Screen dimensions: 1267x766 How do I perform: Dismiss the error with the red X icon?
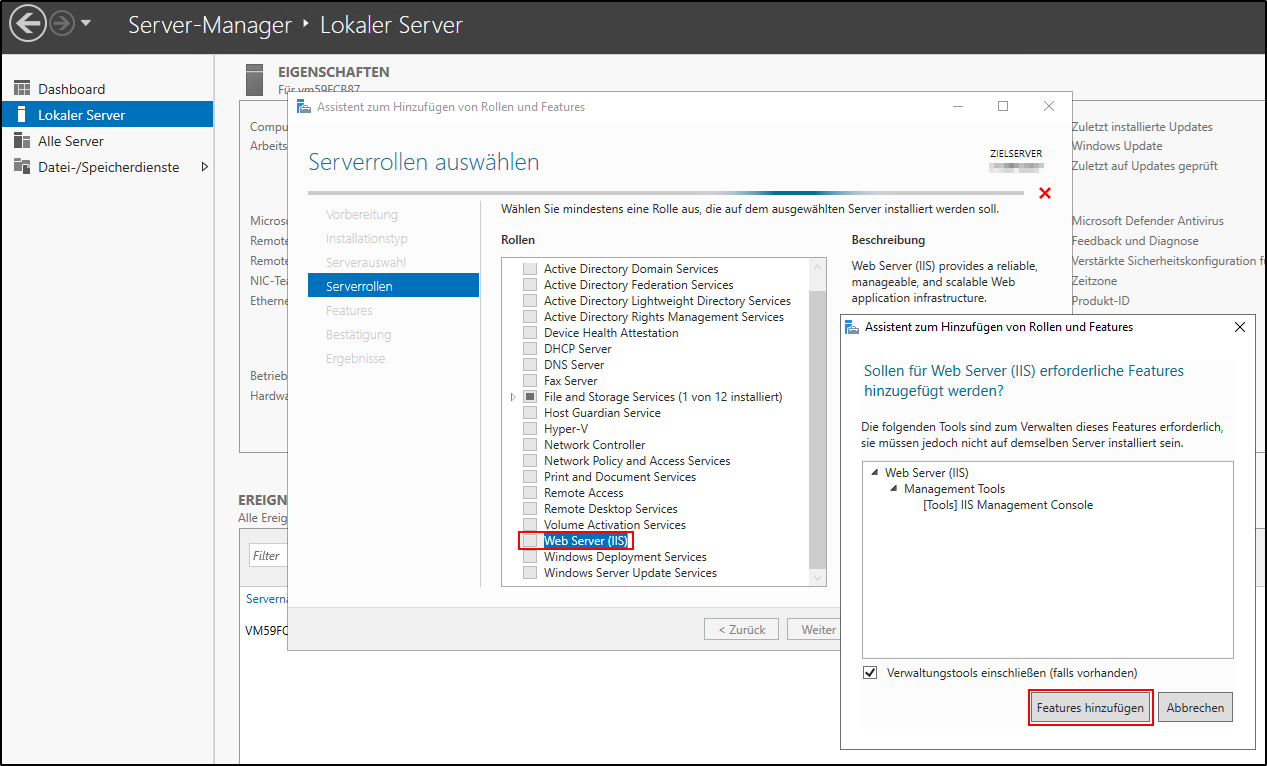tap(1045, 194)
